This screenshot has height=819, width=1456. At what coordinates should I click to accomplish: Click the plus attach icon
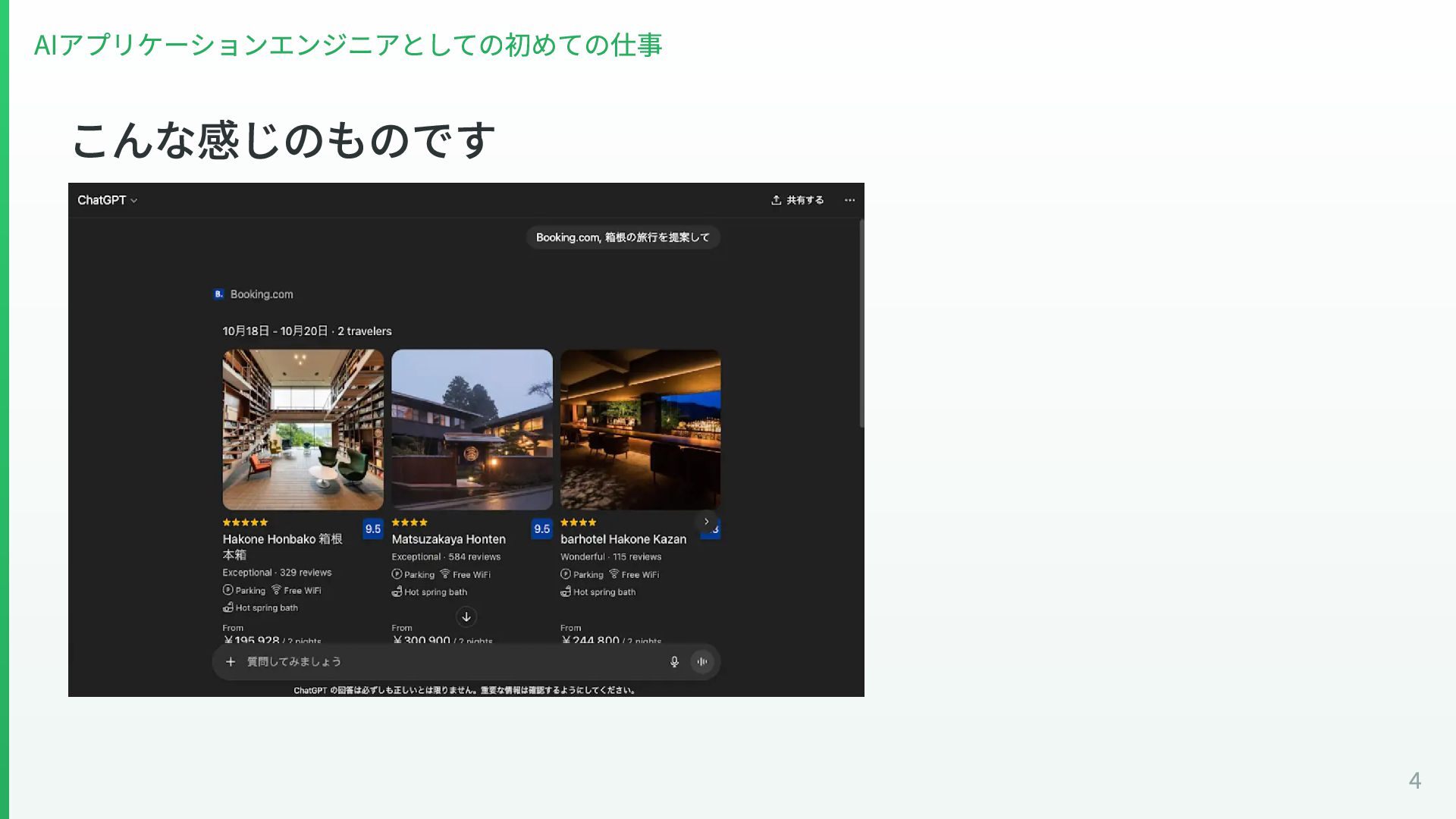231,661
